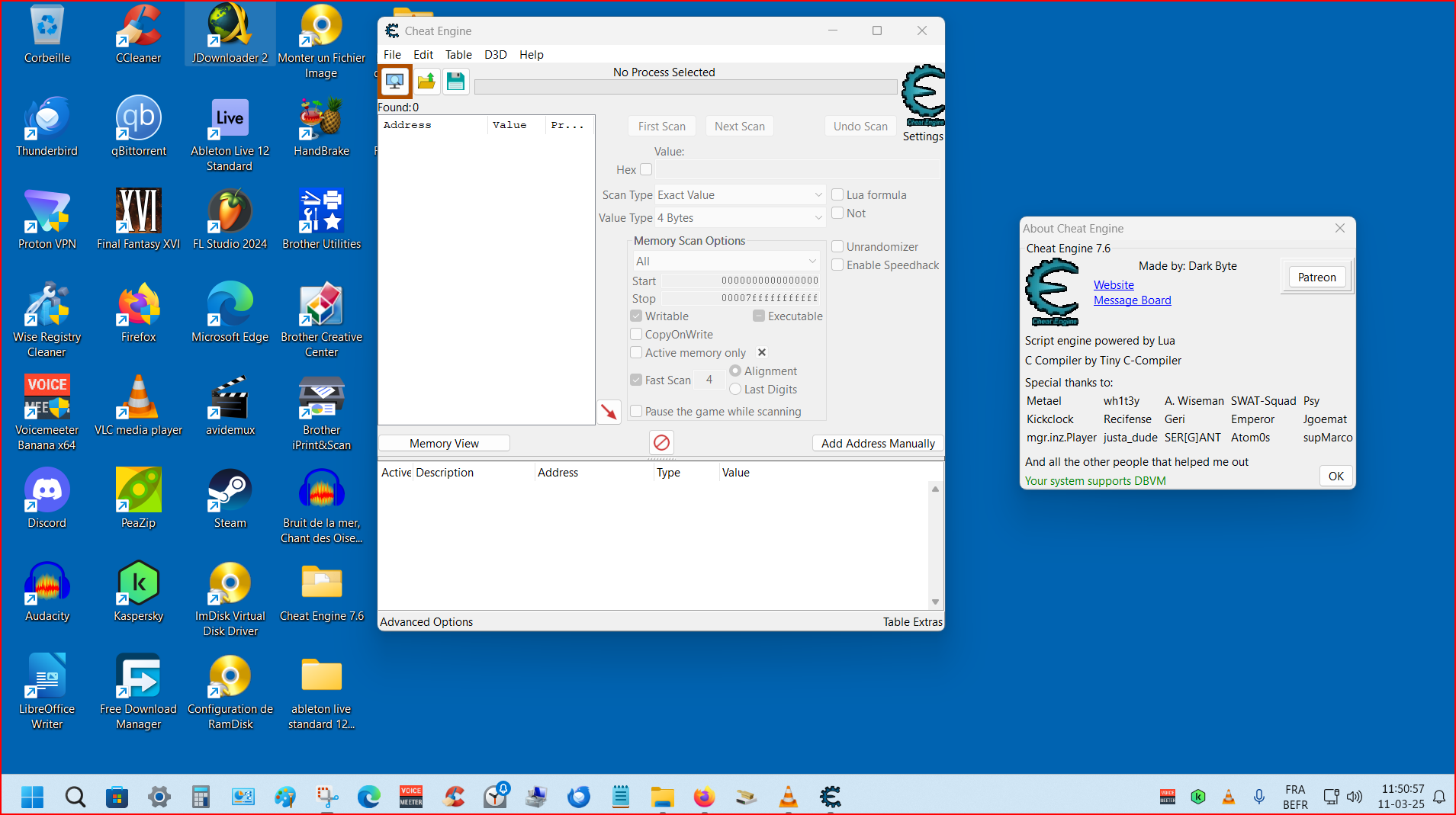Toggle the CopyOnWrite checkbox
The width and height of the screenshot is (1456, 815).
tap(636, 334)
